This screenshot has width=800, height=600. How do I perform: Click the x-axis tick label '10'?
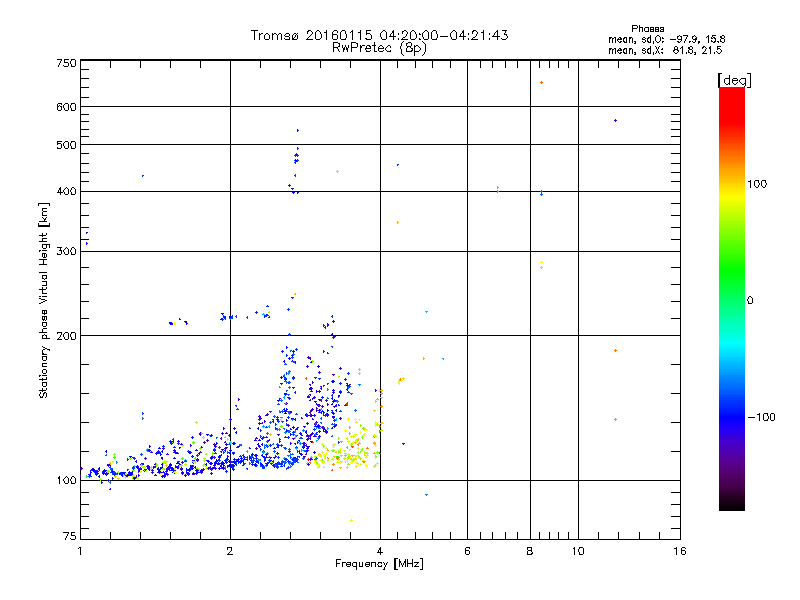coord(578,551)
